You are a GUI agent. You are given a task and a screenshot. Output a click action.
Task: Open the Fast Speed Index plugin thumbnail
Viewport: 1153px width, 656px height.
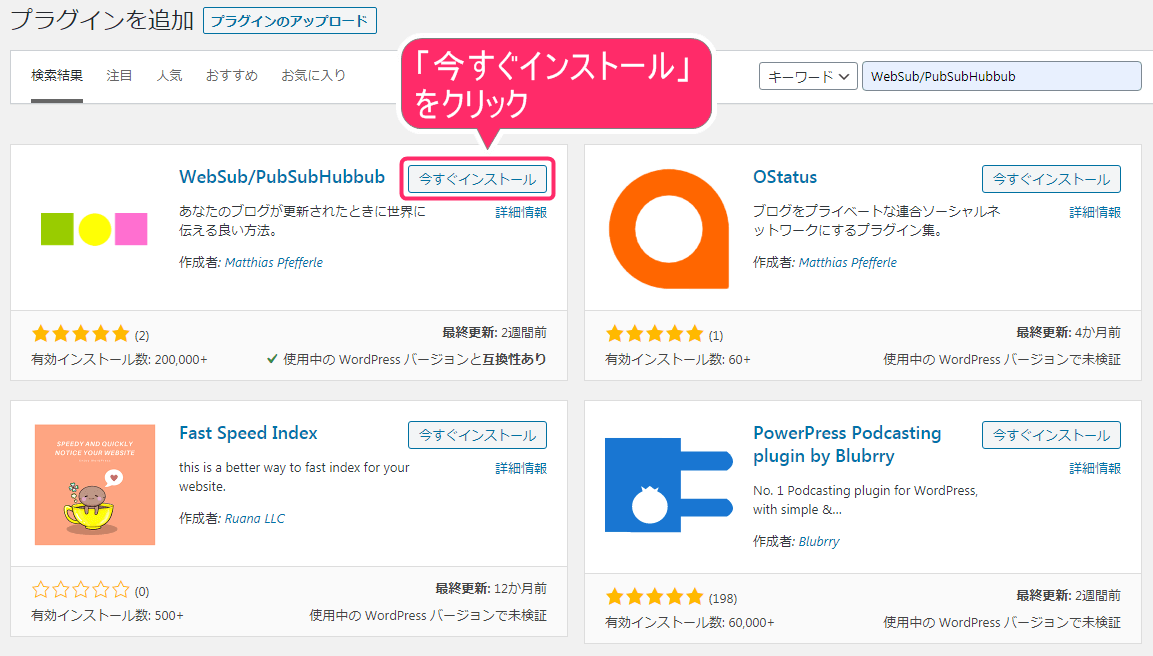[x=94, y=485]
